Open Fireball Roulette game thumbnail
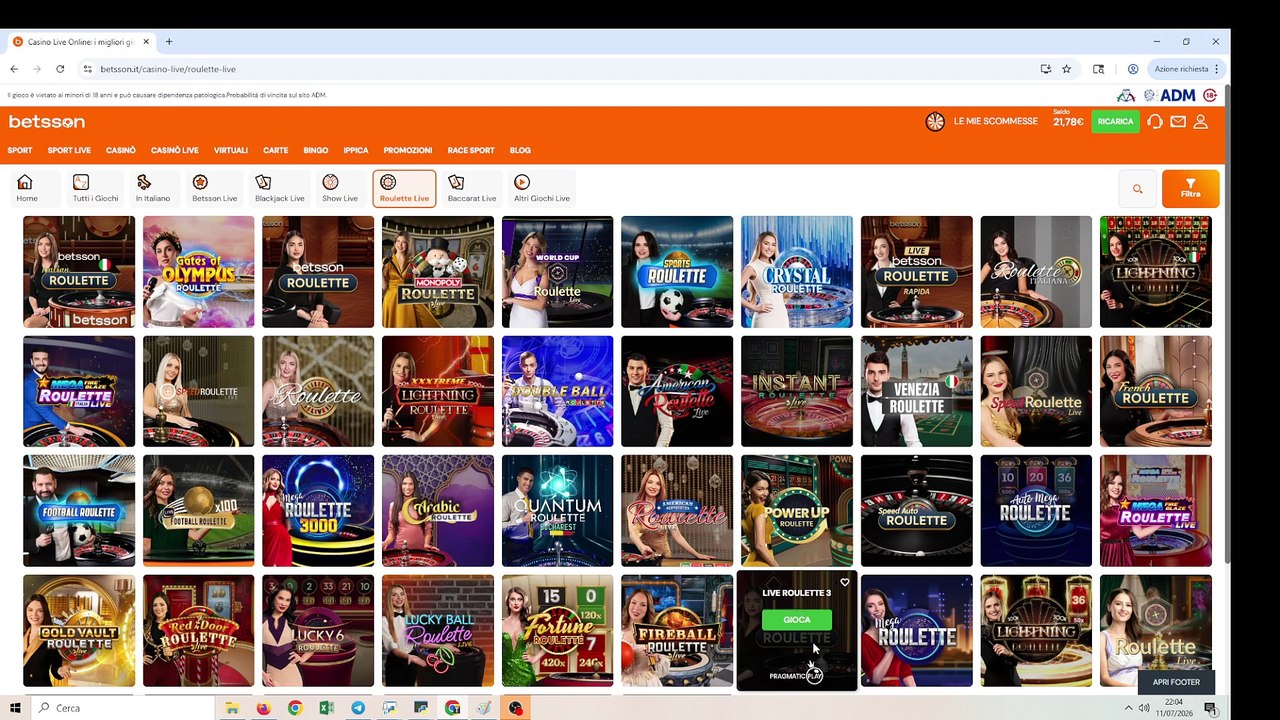The width and height of the screenshot is (1280, 720). tap(677, 631)
